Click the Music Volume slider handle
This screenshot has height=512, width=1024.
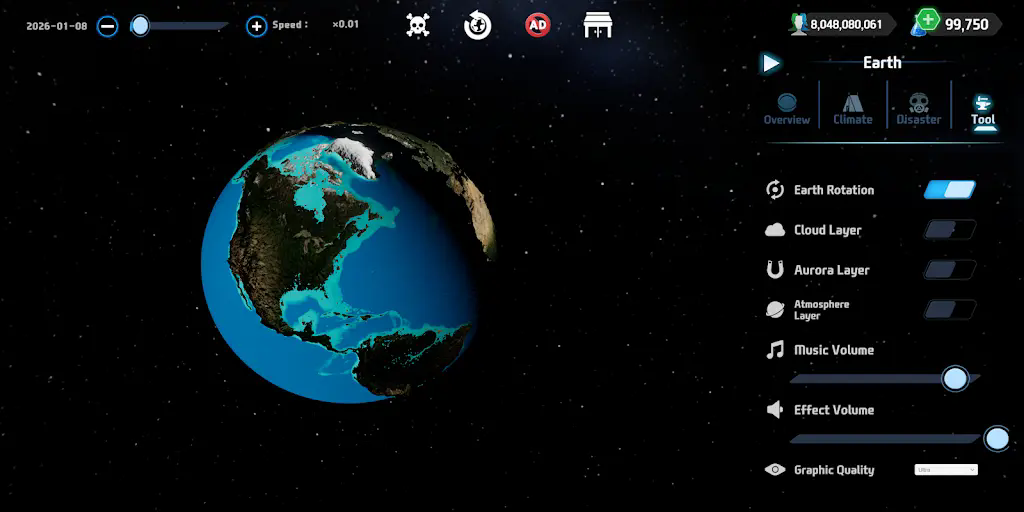(956, 378)
